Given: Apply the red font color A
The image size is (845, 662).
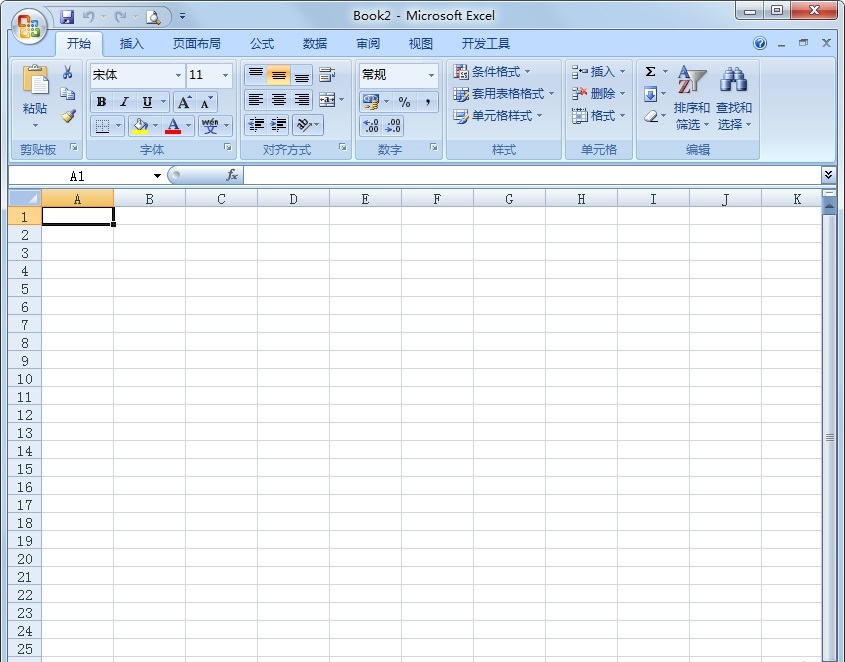Looking at the screenshot, I should pyautogui.click(x=173, y=126).
